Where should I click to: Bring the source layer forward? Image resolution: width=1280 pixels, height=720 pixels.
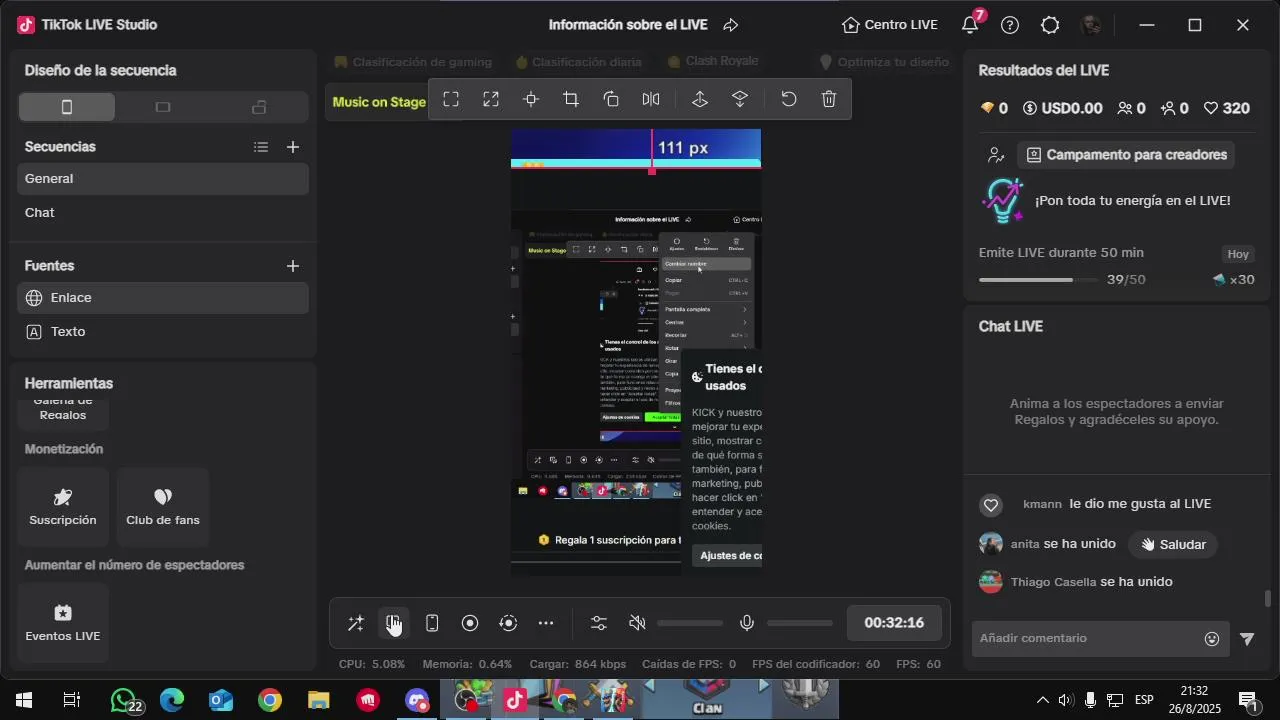(700, 99)
